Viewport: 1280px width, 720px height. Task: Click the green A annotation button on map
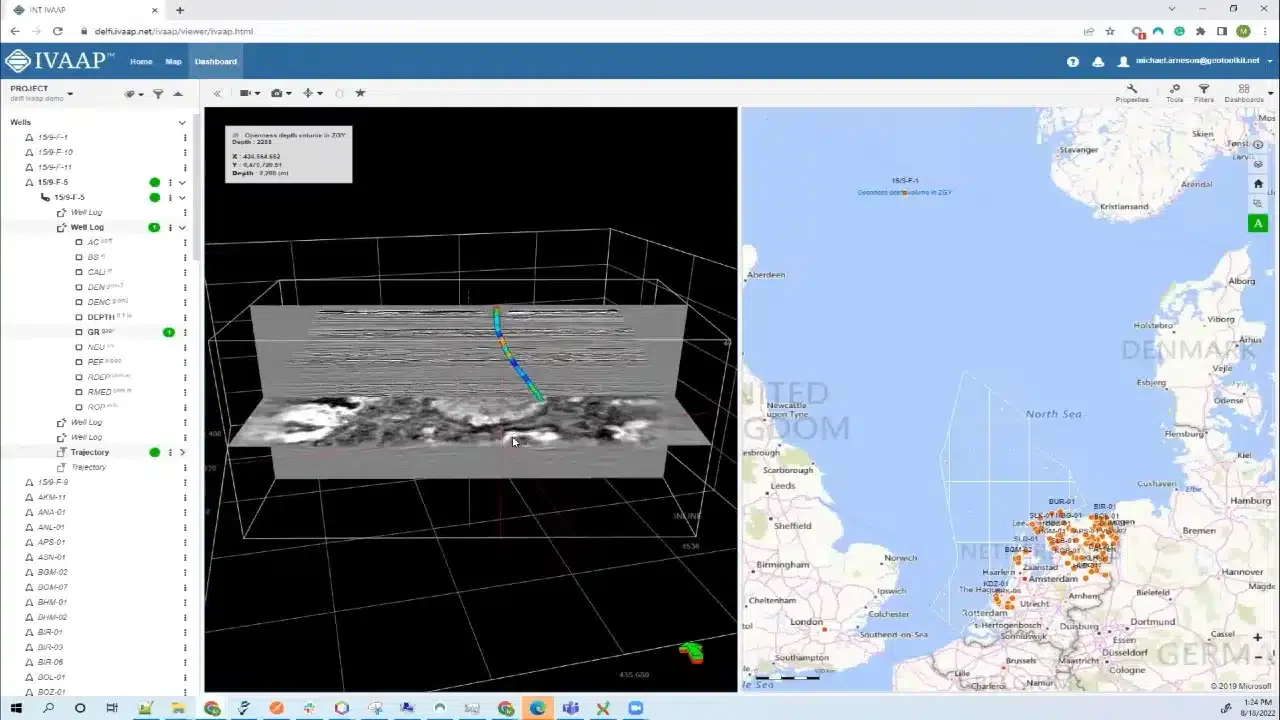(x=1258, y=223)
